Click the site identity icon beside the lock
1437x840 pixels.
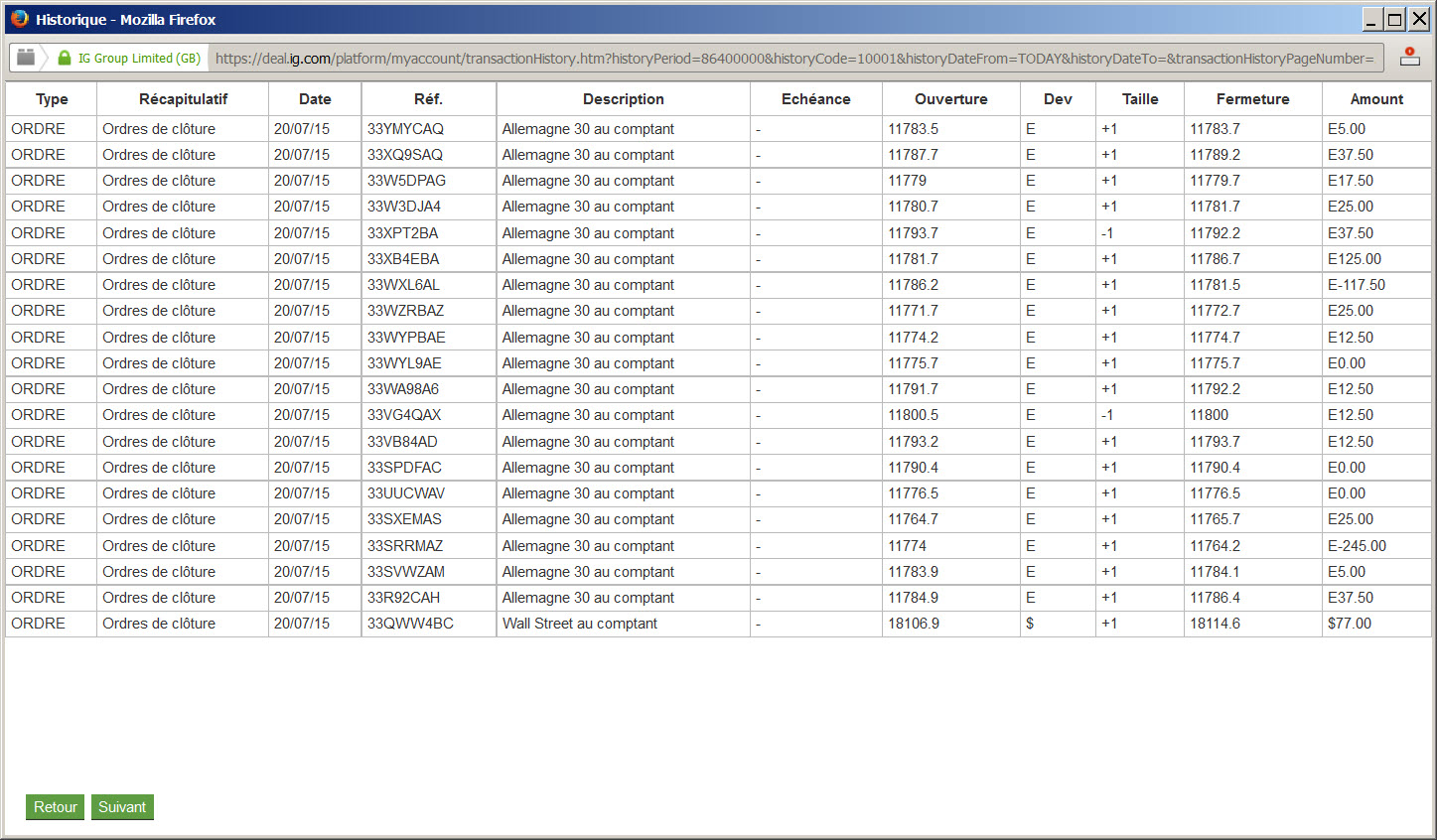tap(26, 58)
